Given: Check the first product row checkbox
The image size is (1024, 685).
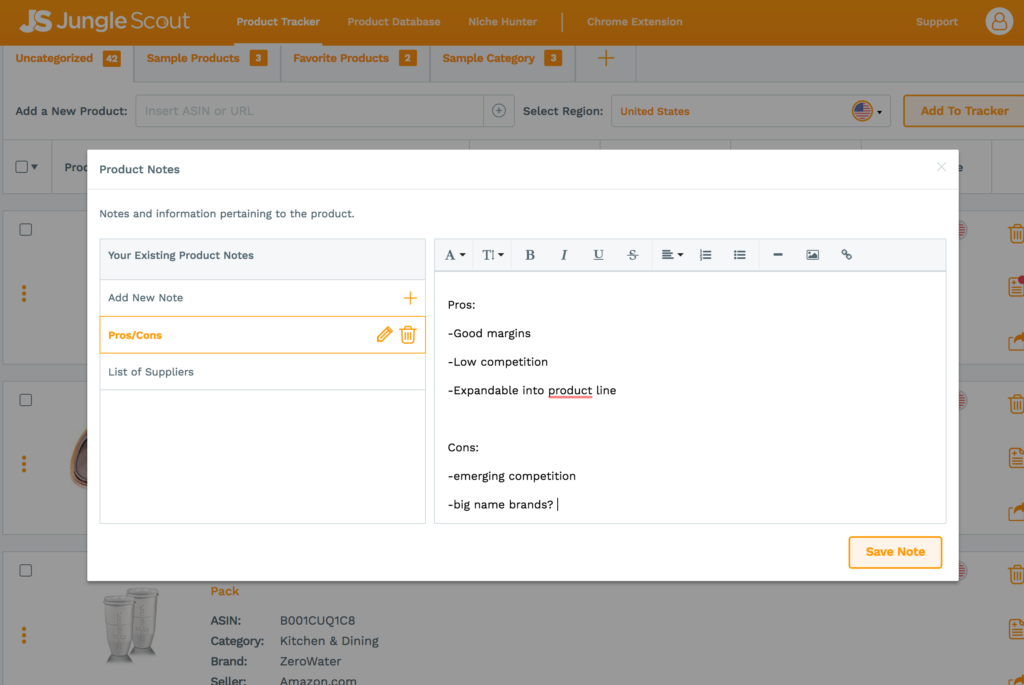Looking at the screenshot, I should coord(26,229).
